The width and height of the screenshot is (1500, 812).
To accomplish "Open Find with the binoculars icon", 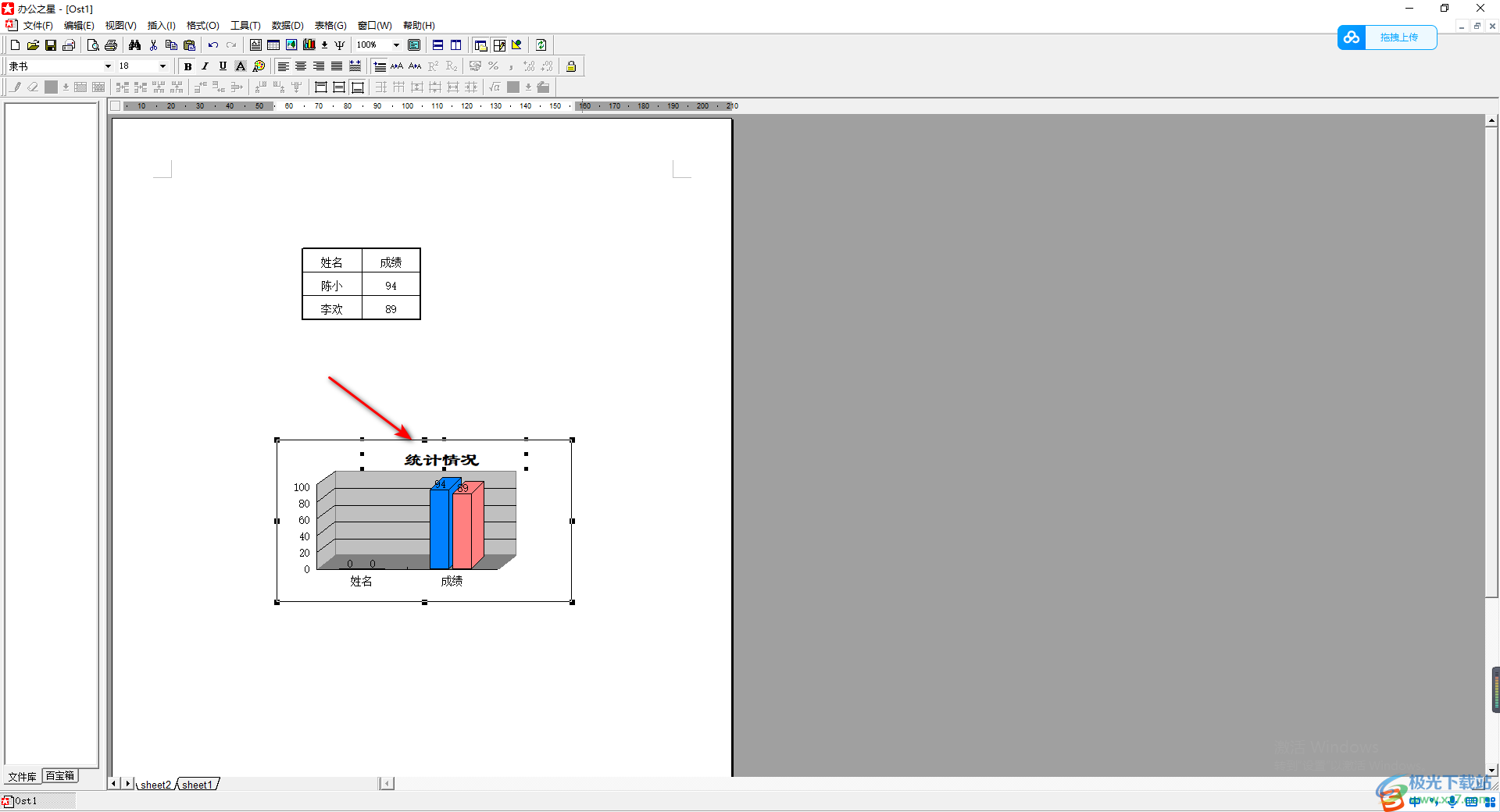I will tap(135, 45).
